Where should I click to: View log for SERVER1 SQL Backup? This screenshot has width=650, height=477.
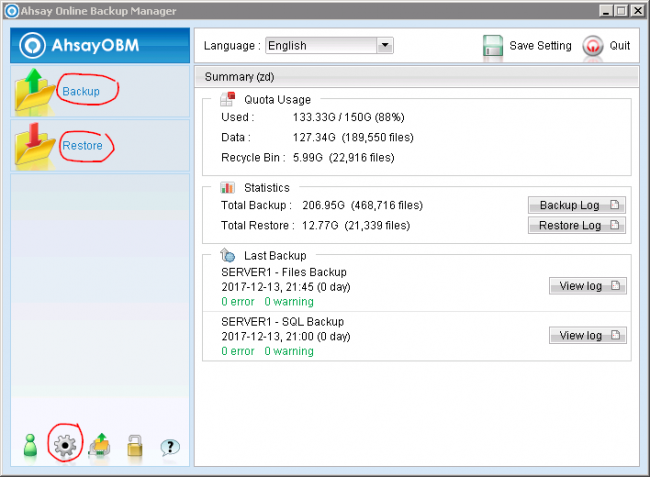pos(588,335)
